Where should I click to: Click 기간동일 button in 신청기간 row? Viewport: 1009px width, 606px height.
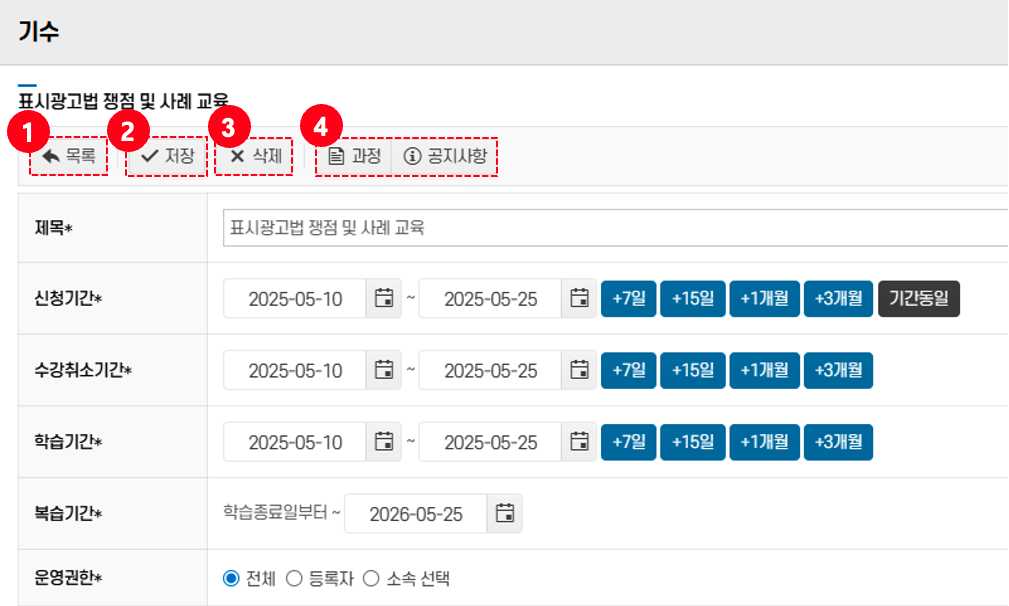point(918,298)
